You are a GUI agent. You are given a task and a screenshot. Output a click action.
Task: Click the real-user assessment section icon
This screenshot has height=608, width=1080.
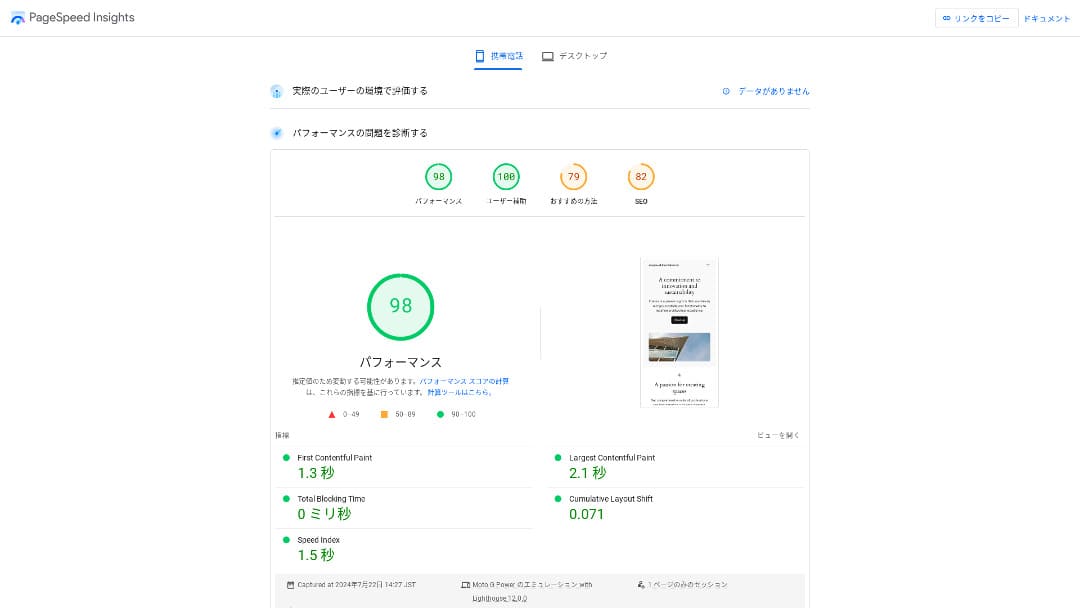click(x=277, y=91)
